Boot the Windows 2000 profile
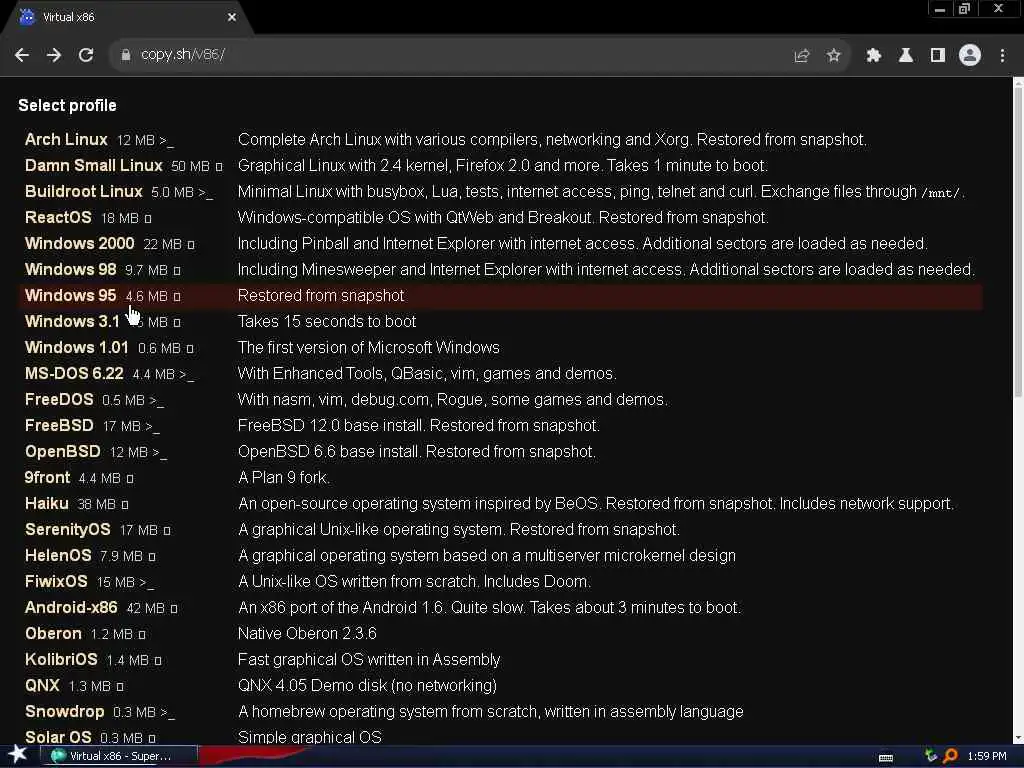 pyautogui.click(x=79, y=244)
